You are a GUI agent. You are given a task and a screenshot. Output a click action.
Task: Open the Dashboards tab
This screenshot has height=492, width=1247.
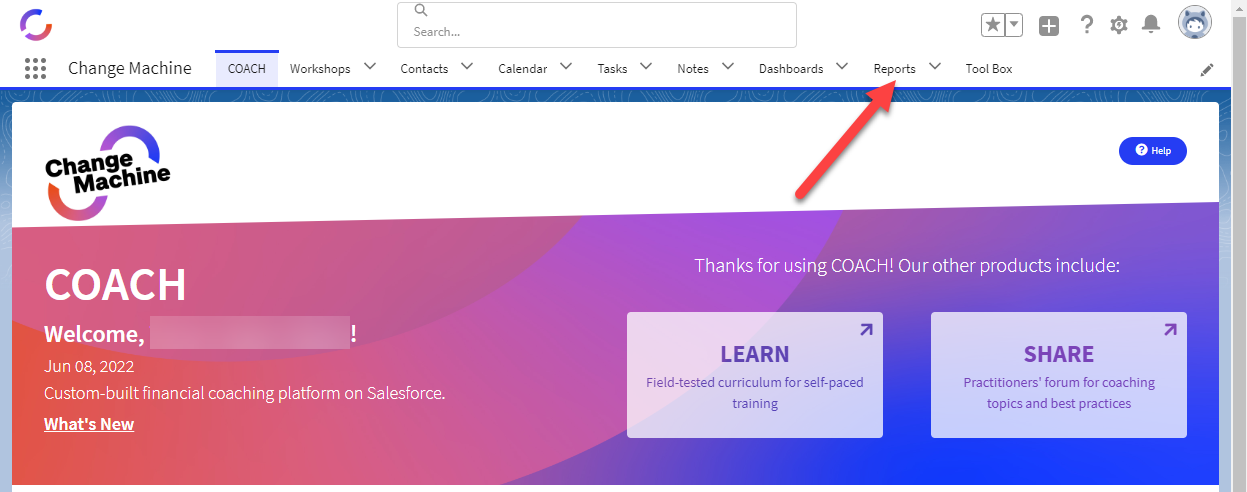tap(791, 69)
